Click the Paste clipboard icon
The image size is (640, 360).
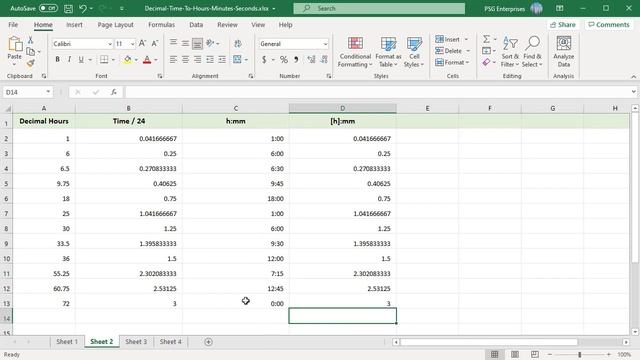(x=15, y=44)
